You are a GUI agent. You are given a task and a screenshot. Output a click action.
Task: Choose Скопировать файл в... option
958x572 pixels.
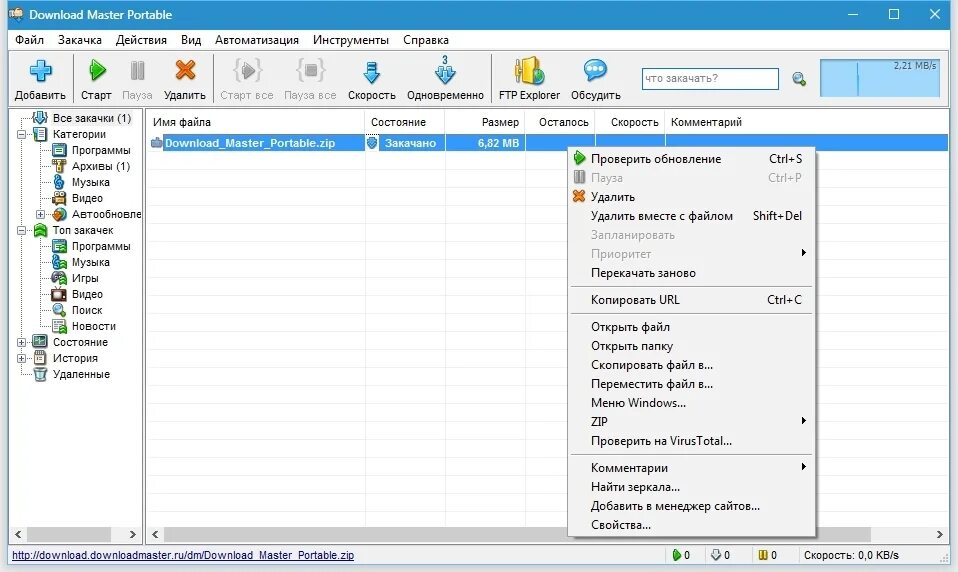click(x=691, y=365)
